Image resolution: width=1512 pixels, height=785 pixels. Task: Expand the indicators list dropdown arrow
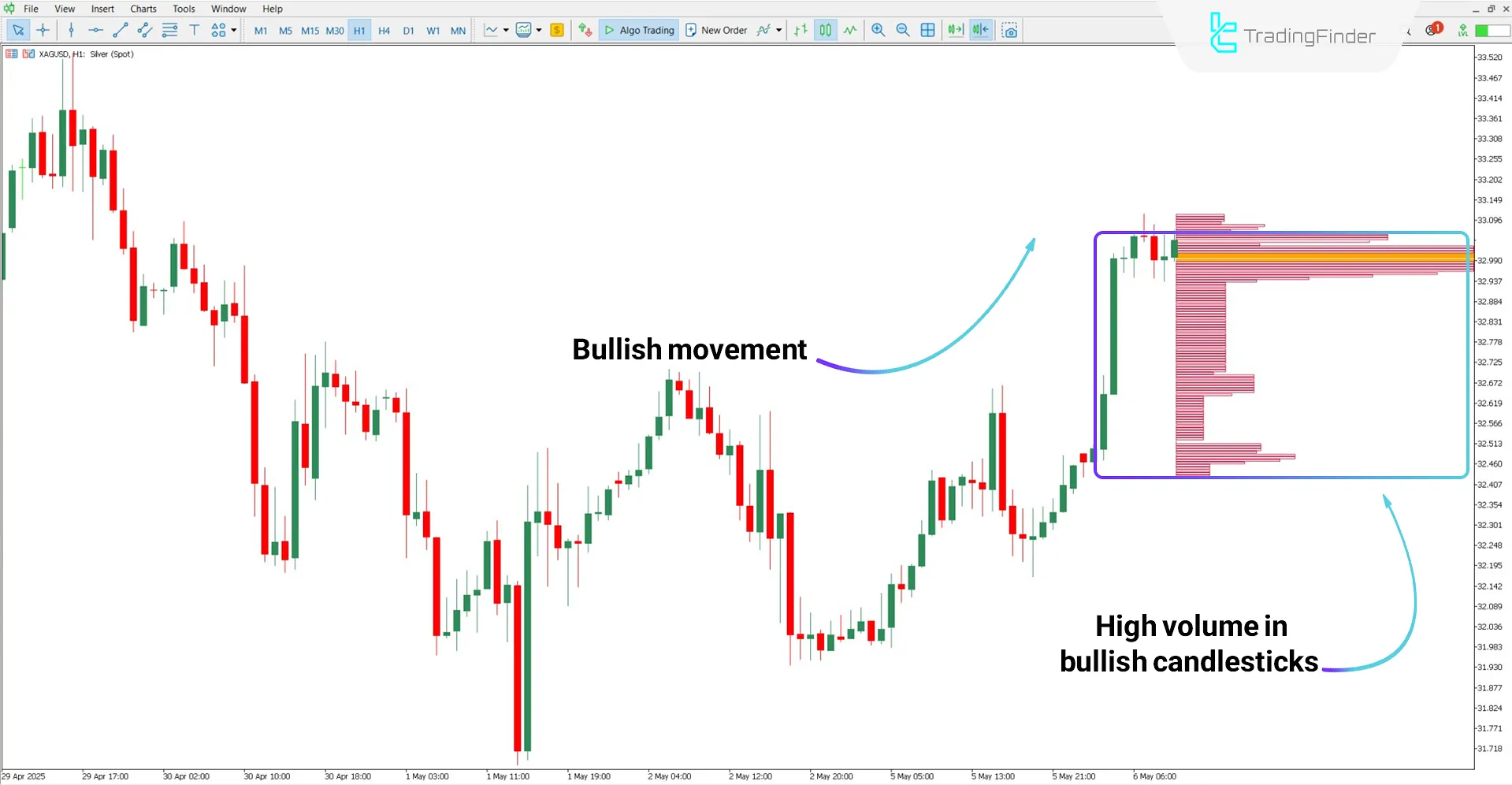click(x=779, y=30)
